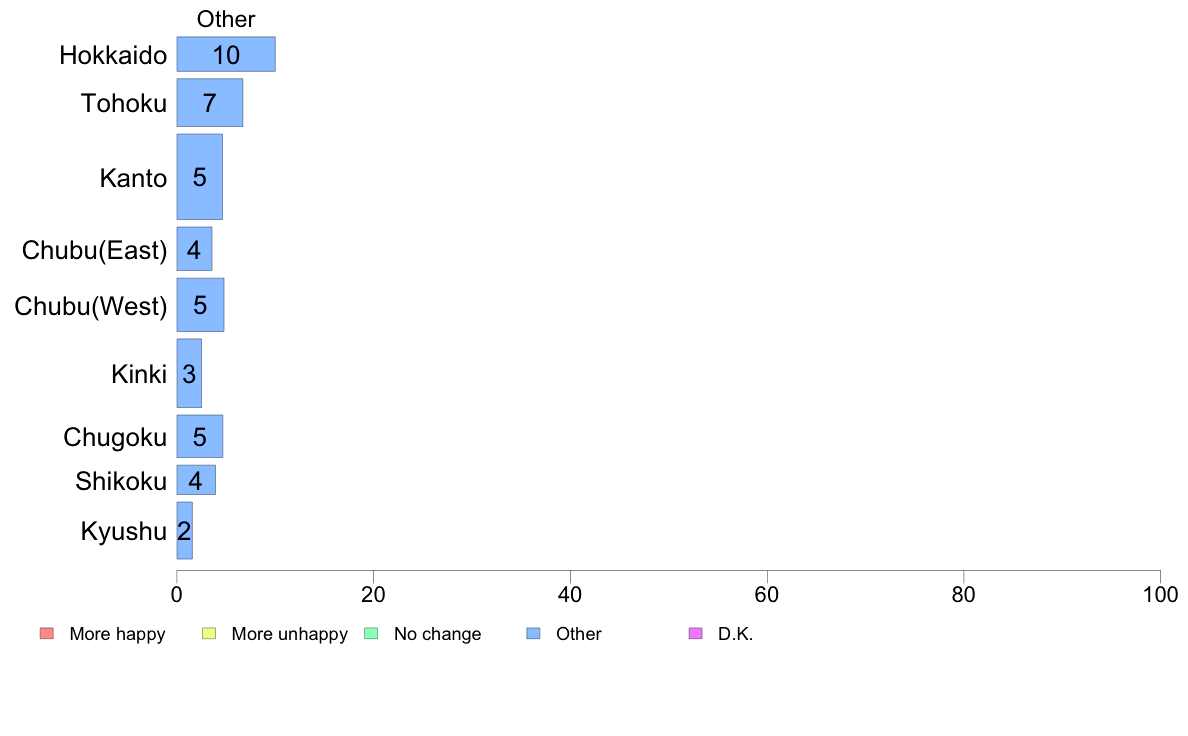The image size is (1188, 736).
Task: Select the Kinki bar showing 3
Action: [189, 373]
